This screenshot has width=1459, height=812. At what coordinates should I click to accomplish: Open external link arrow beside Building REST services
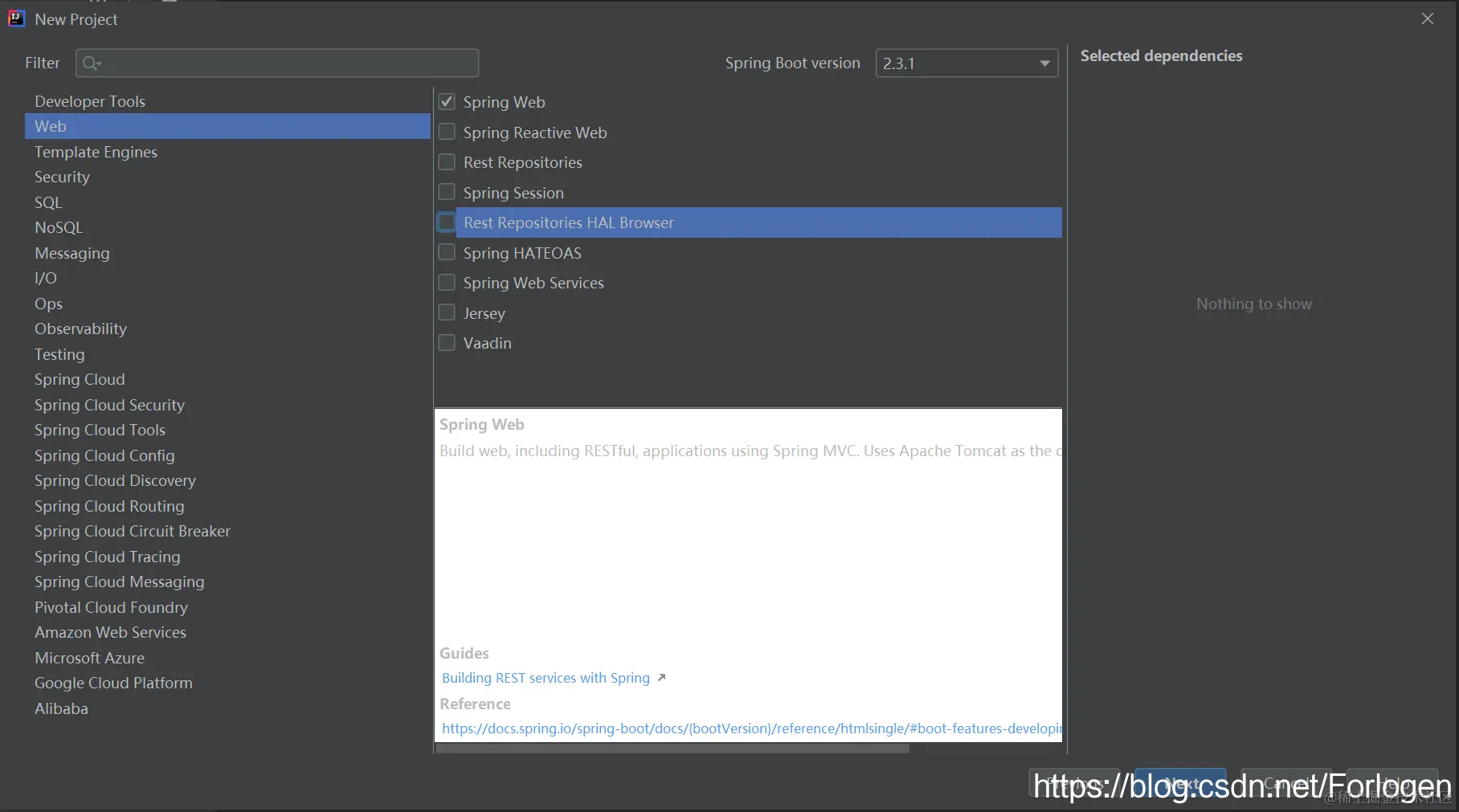(x=661, y=678)
